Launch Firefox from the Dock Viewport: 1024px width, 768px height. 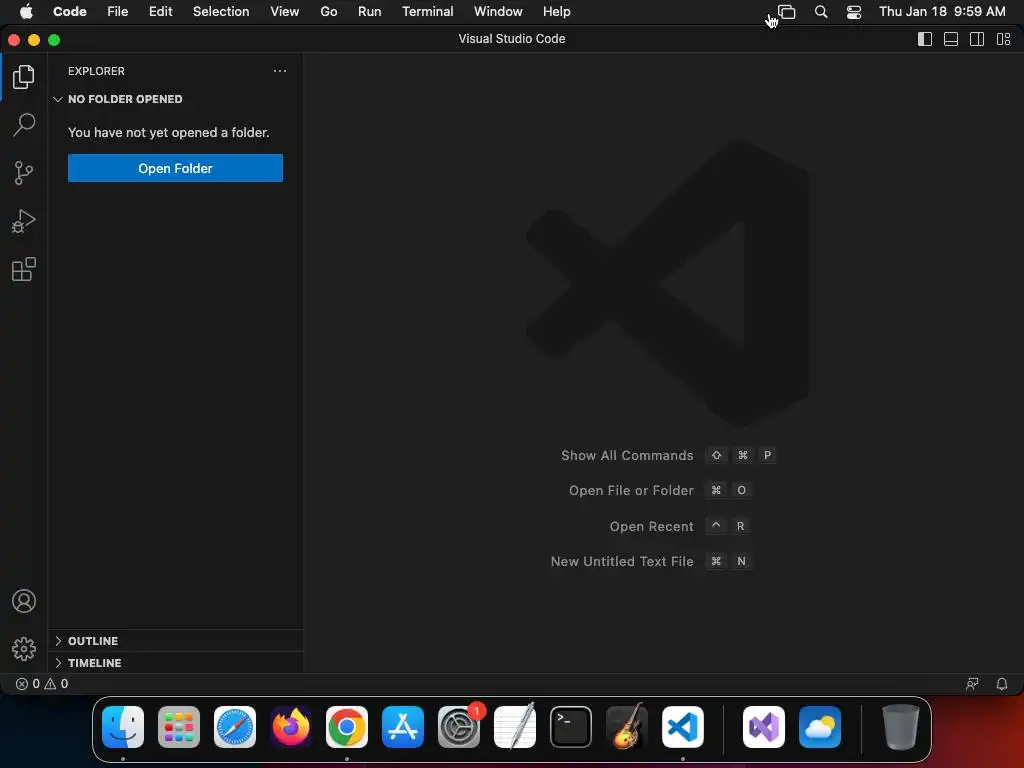click(291, 727)
